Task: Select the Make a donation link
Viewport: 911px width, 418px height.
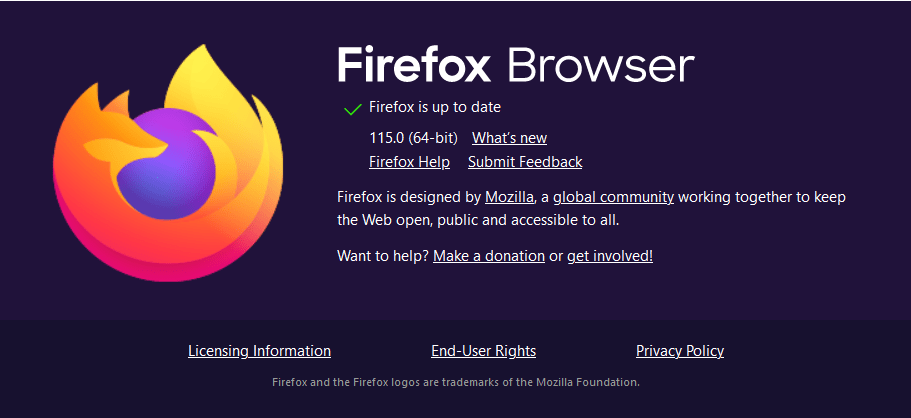Action: (489, 256)
